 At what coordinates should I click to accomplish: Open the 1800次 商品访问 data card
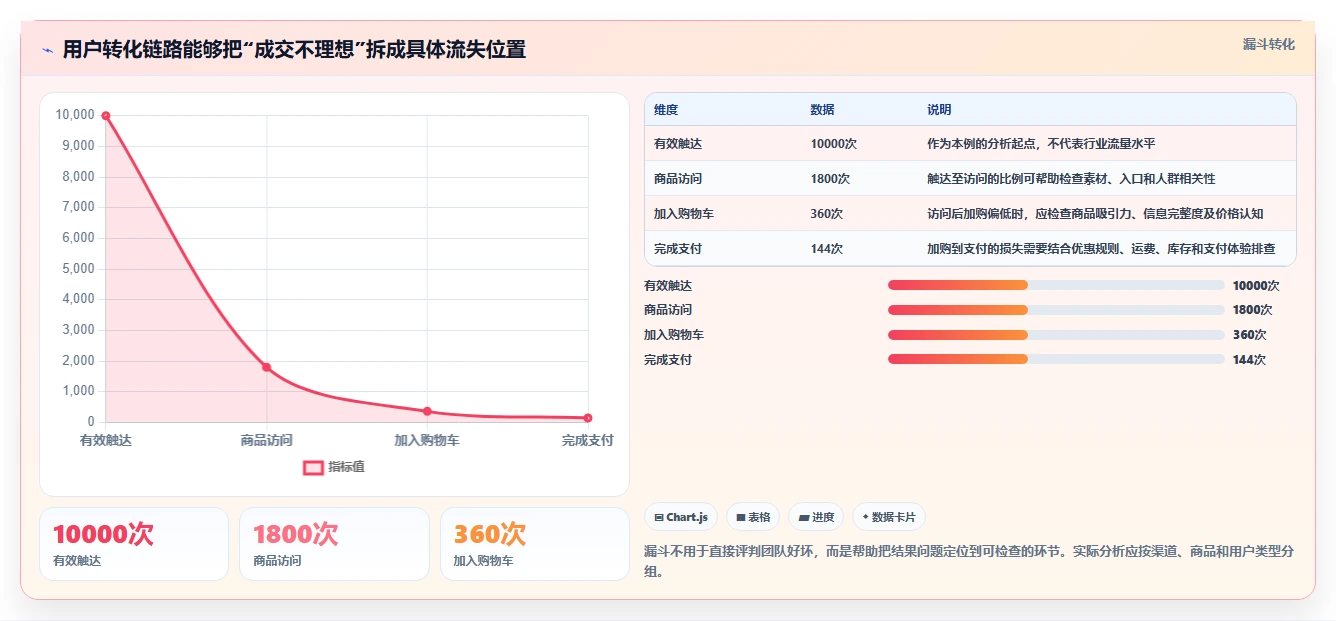(x=334, y=544)
